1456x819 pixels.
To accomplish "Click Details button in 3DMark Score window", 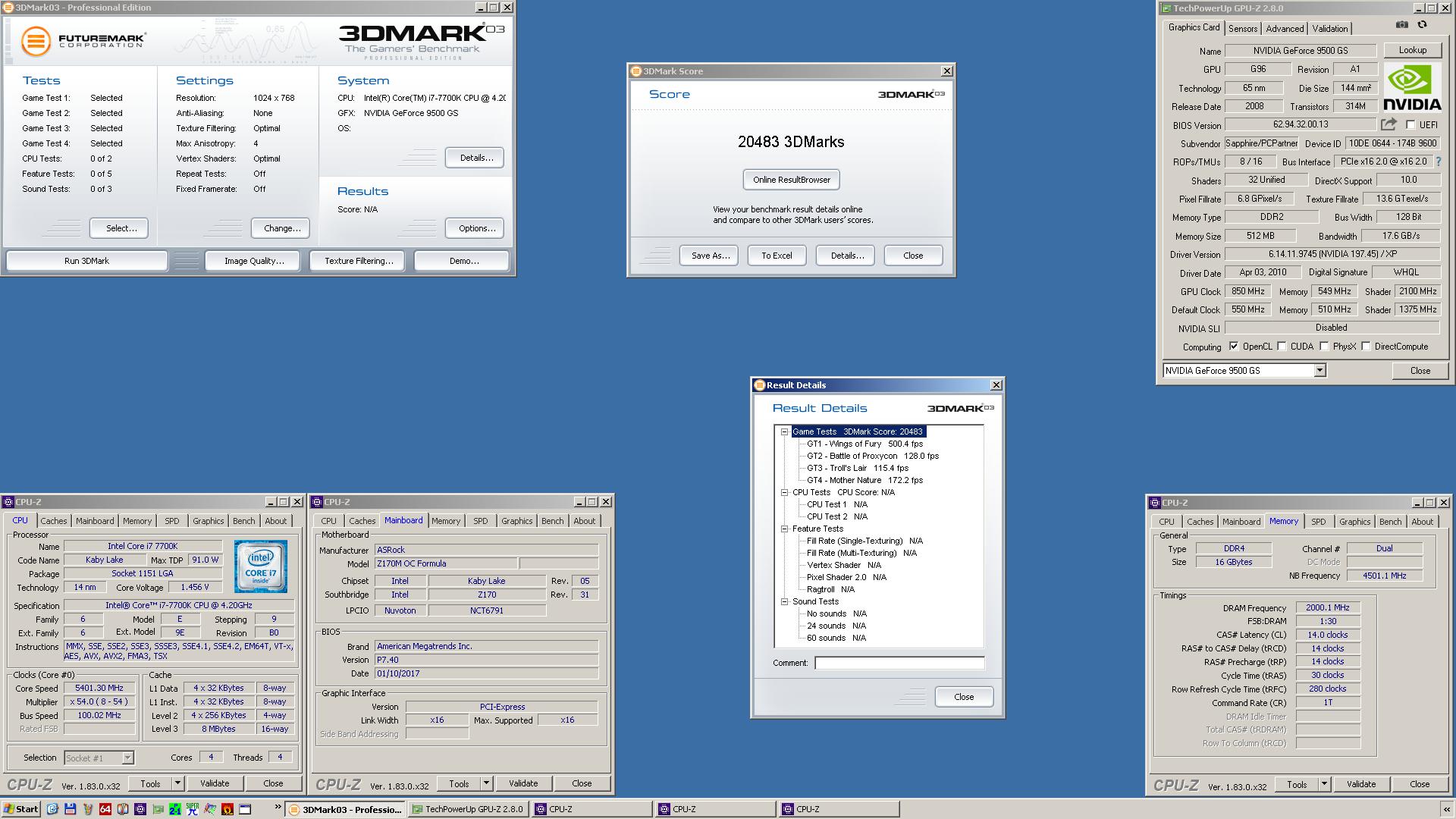I will tap(846, 256).
